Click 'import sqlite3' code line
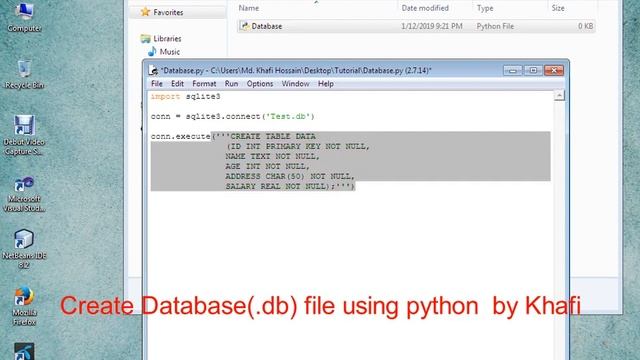Screen dimensions: 640x360 pyautogui.click(x=185, y=96)
